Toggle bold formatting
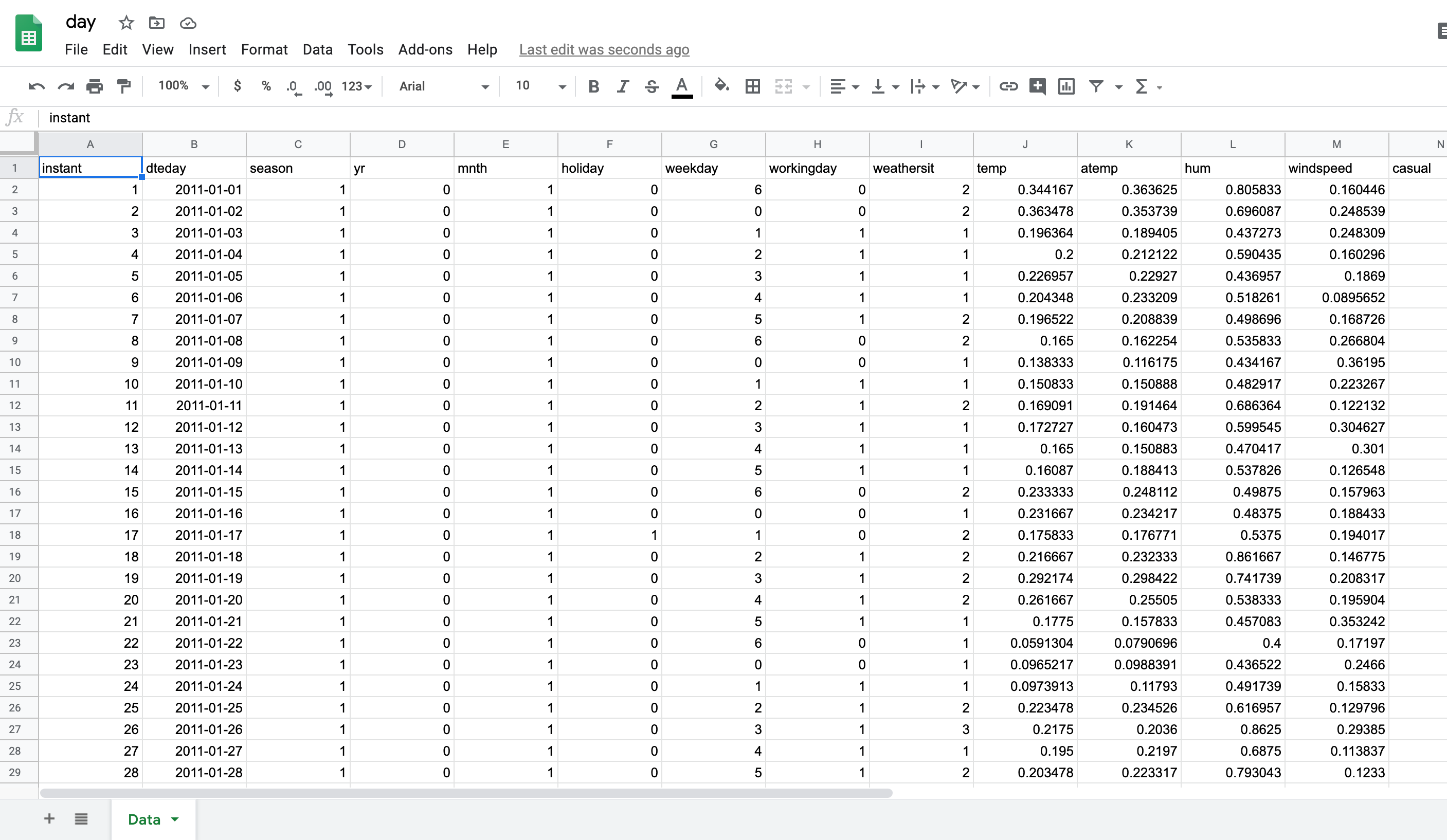This screenshot has height=840, width=1447. [593, 86]
